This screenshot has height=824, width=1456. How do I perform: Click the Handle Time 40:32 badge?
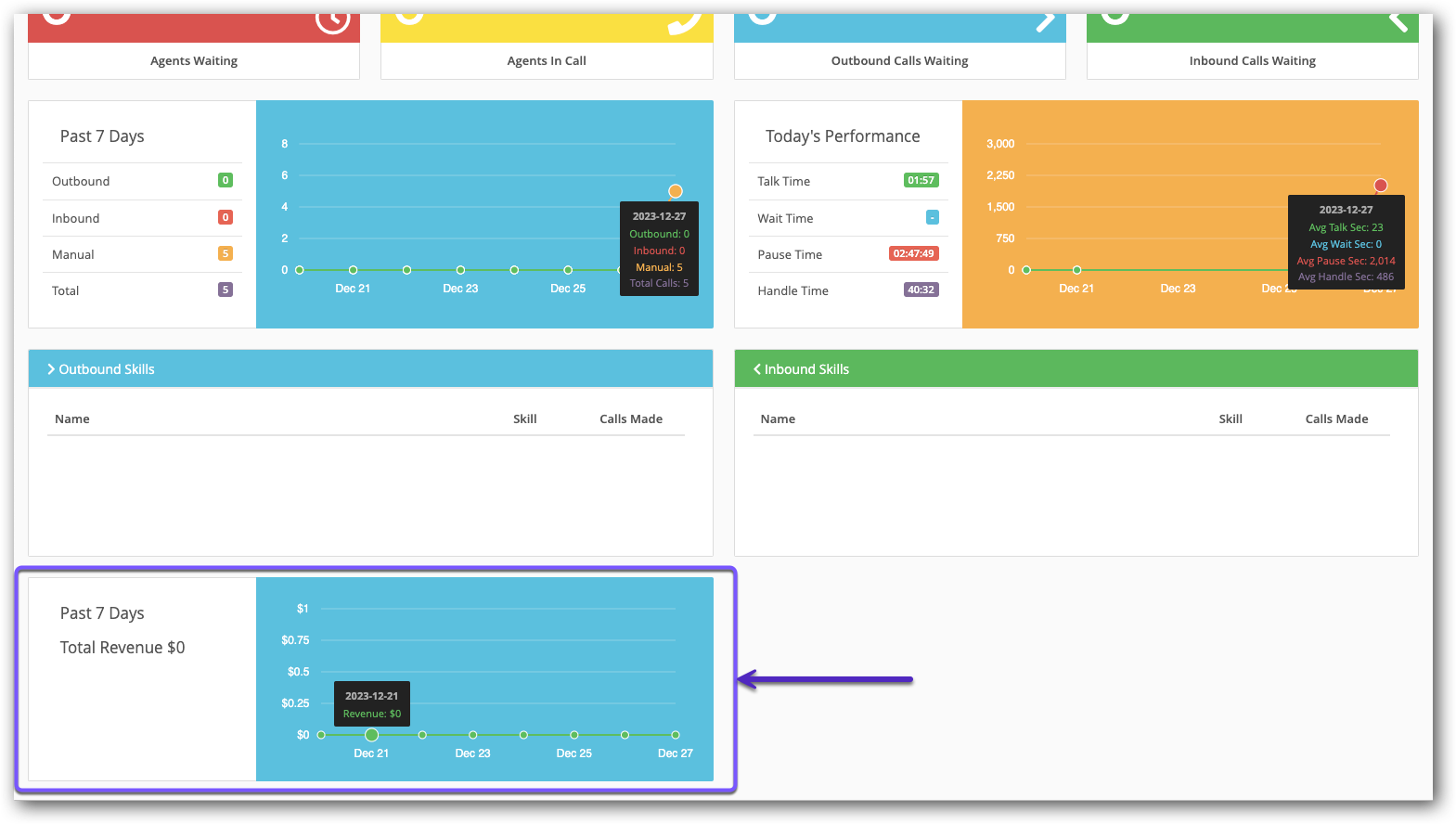(x=921, y=290)
